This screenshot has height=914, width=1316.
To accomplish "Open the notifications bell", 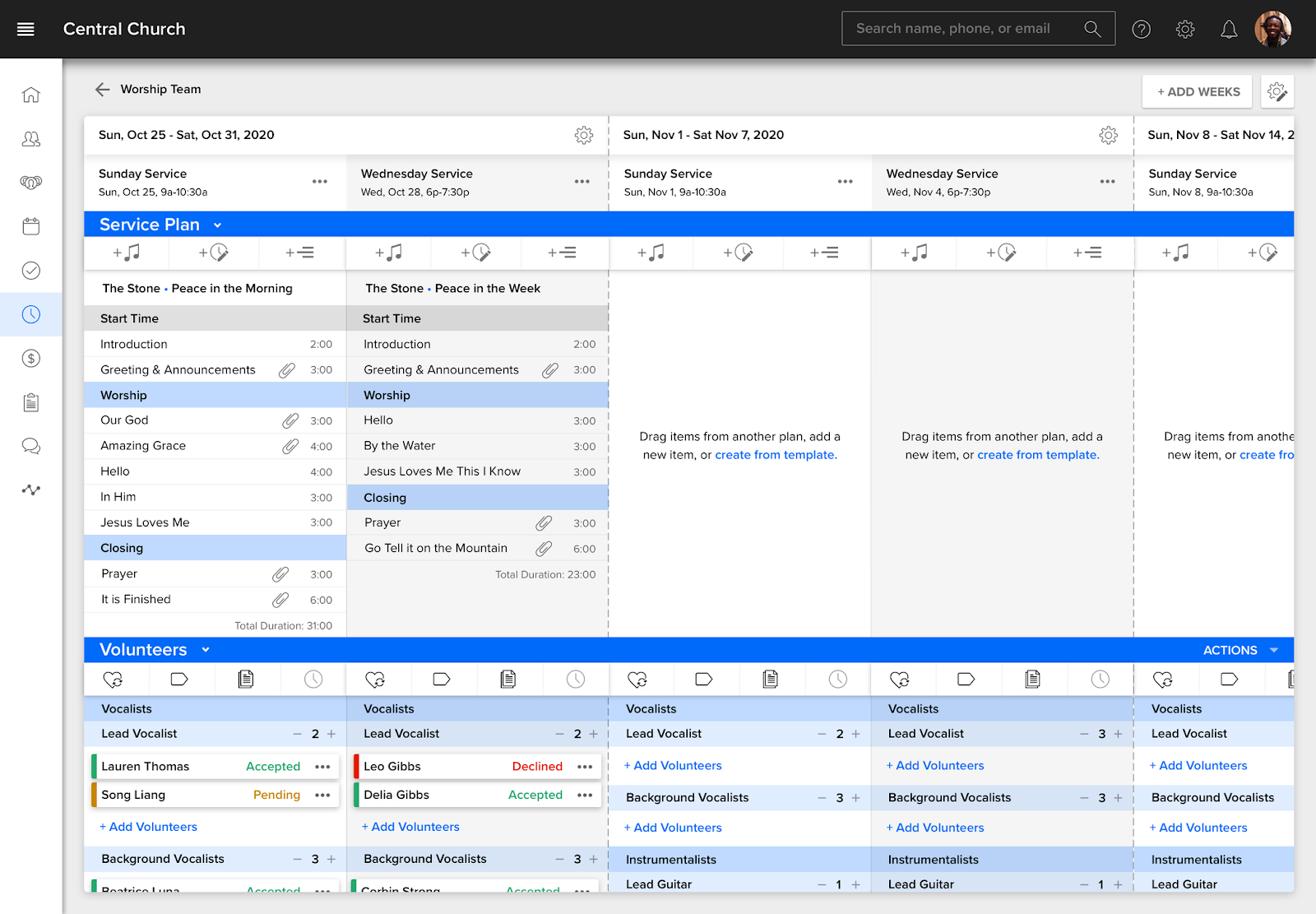I will click(x=1230, y=29).
